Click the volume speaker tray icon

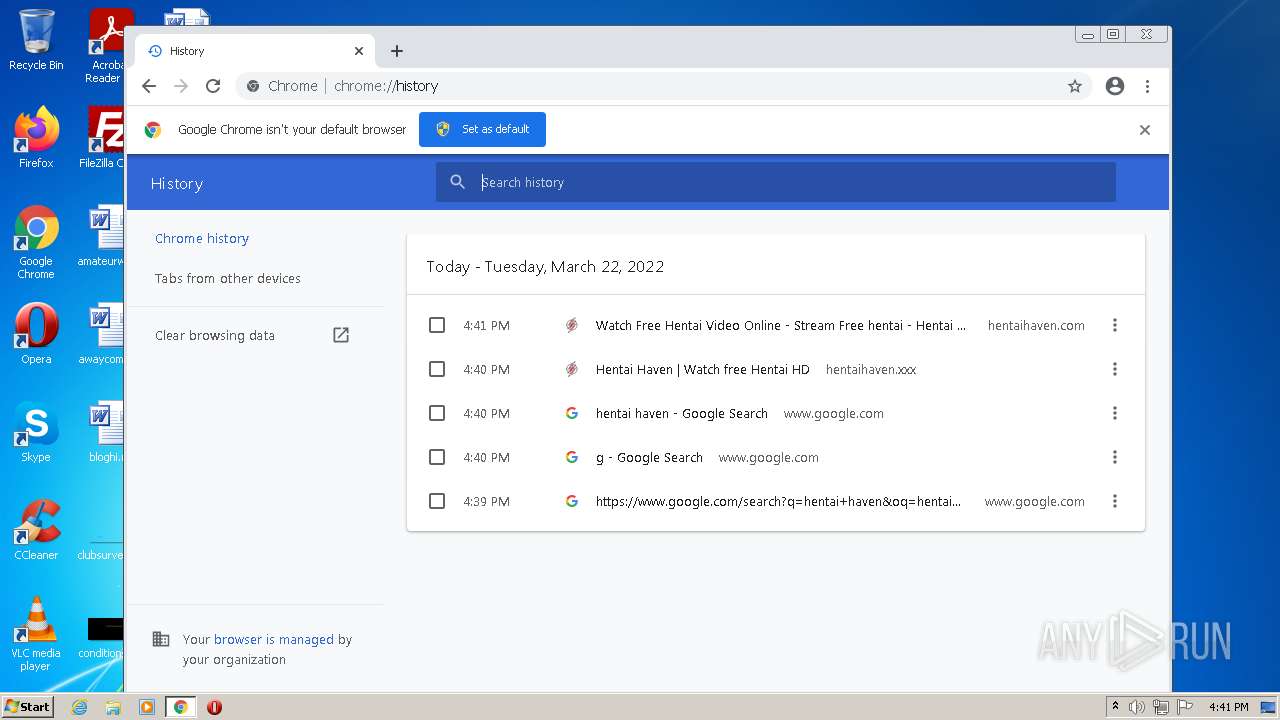(1137, 707)
